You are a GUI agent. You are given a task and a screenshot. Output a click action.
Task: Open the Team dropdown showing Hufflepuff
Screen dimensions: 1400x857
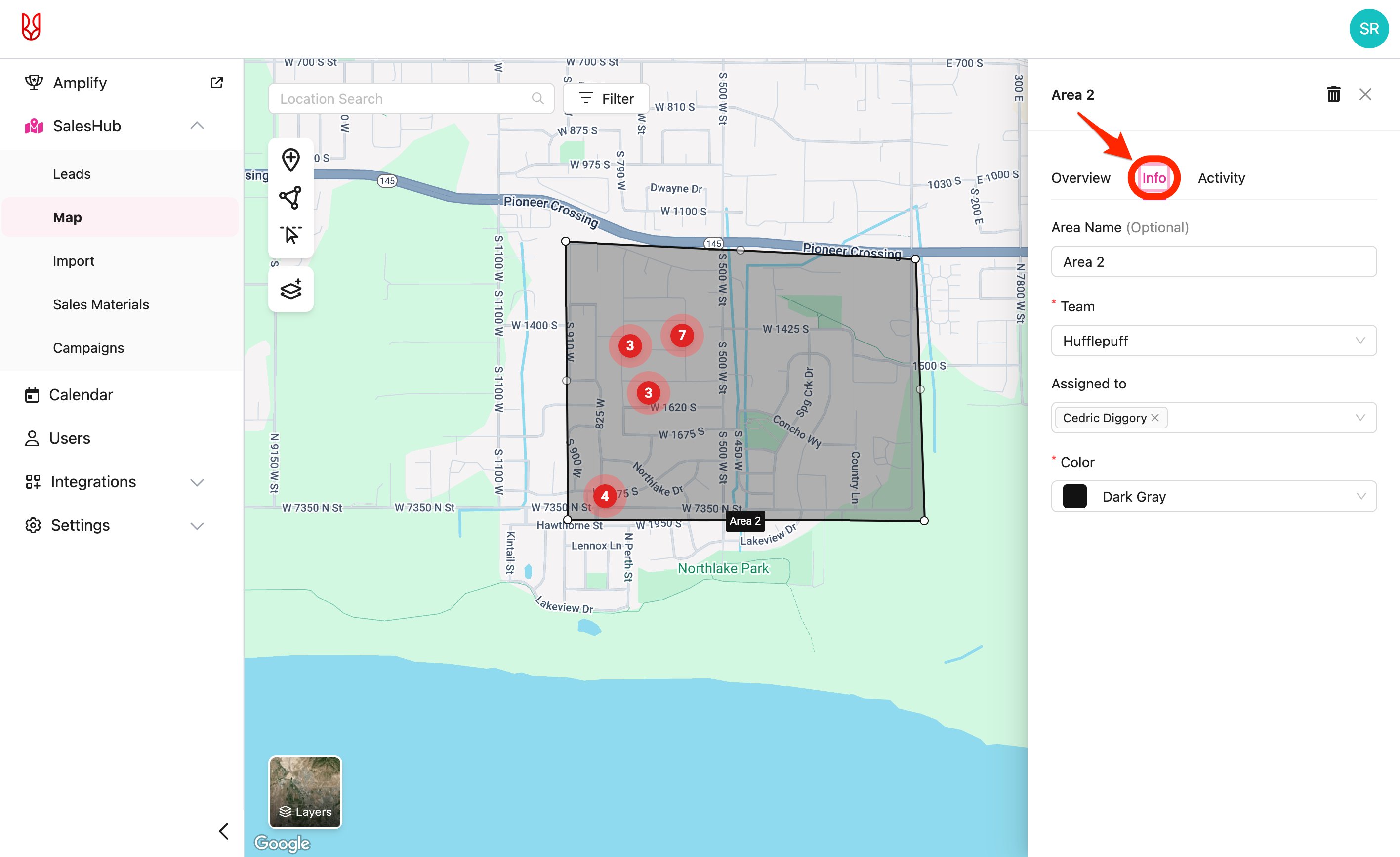click(1213, 341)
